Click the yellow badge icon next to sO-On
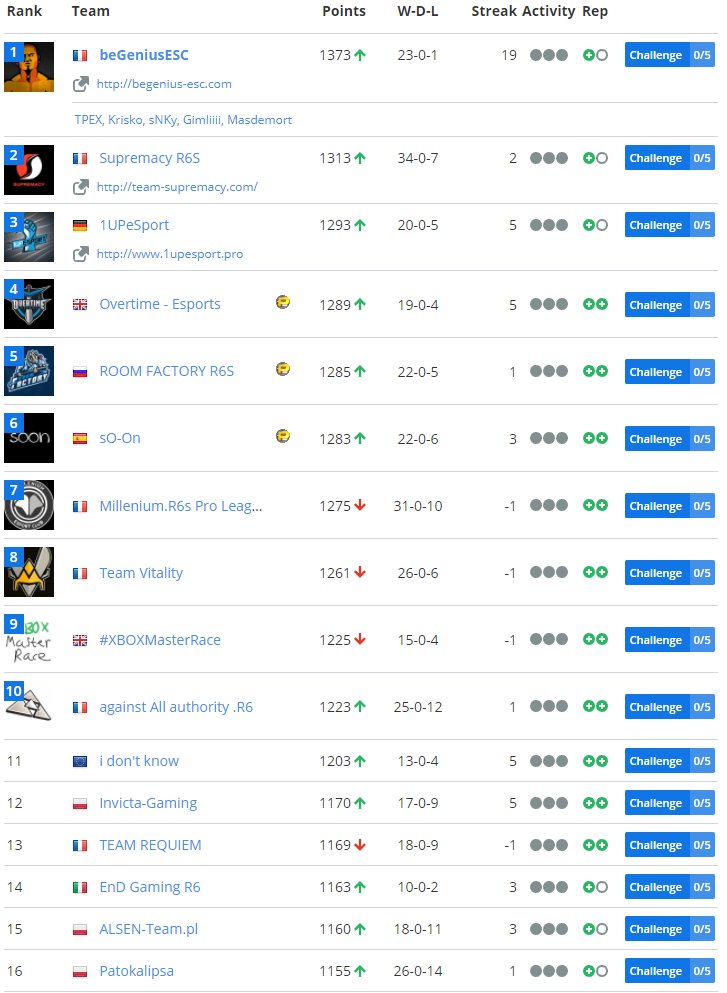 click(283, 436)
